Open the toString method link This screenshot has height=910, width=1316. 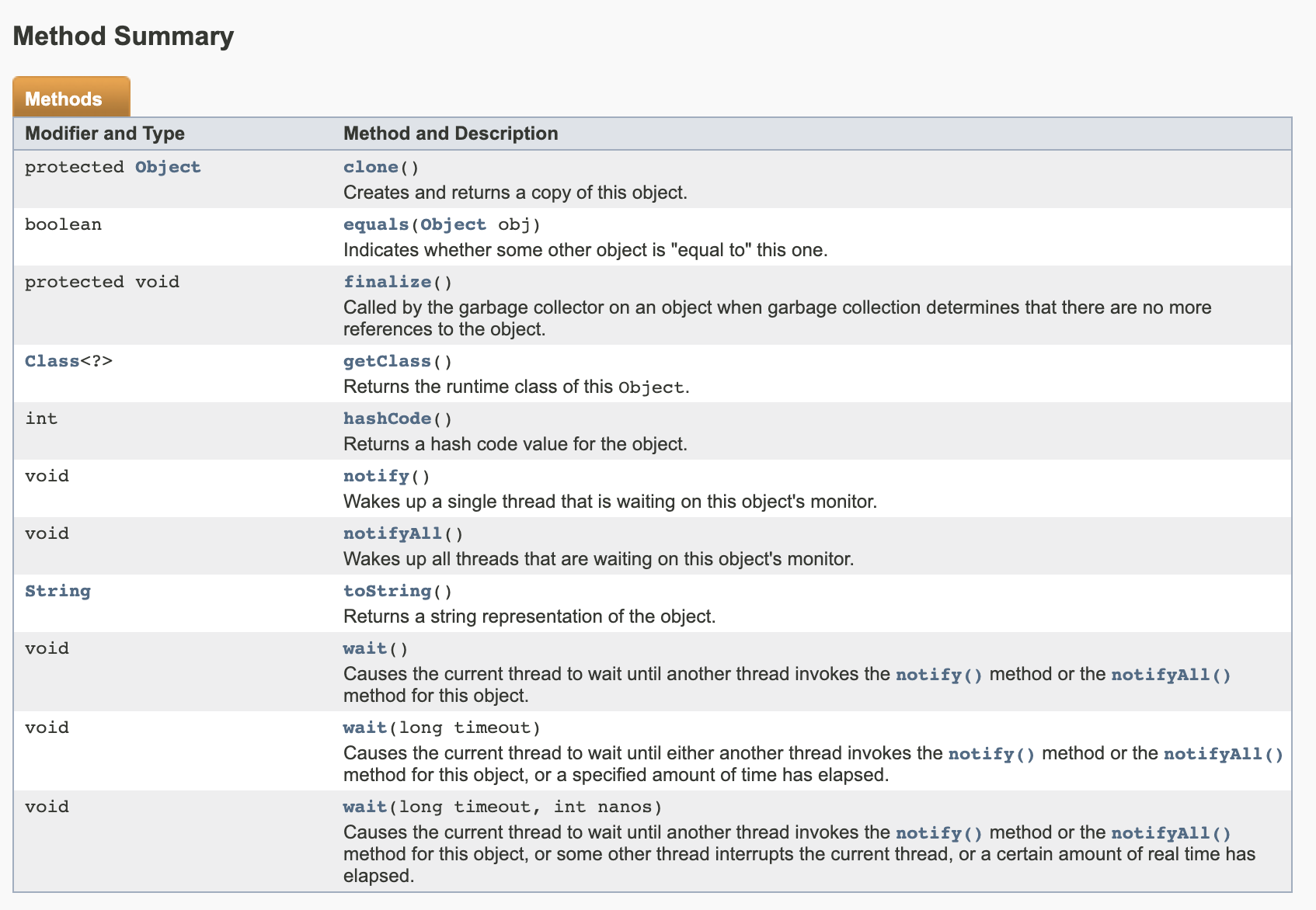(388, 591)
